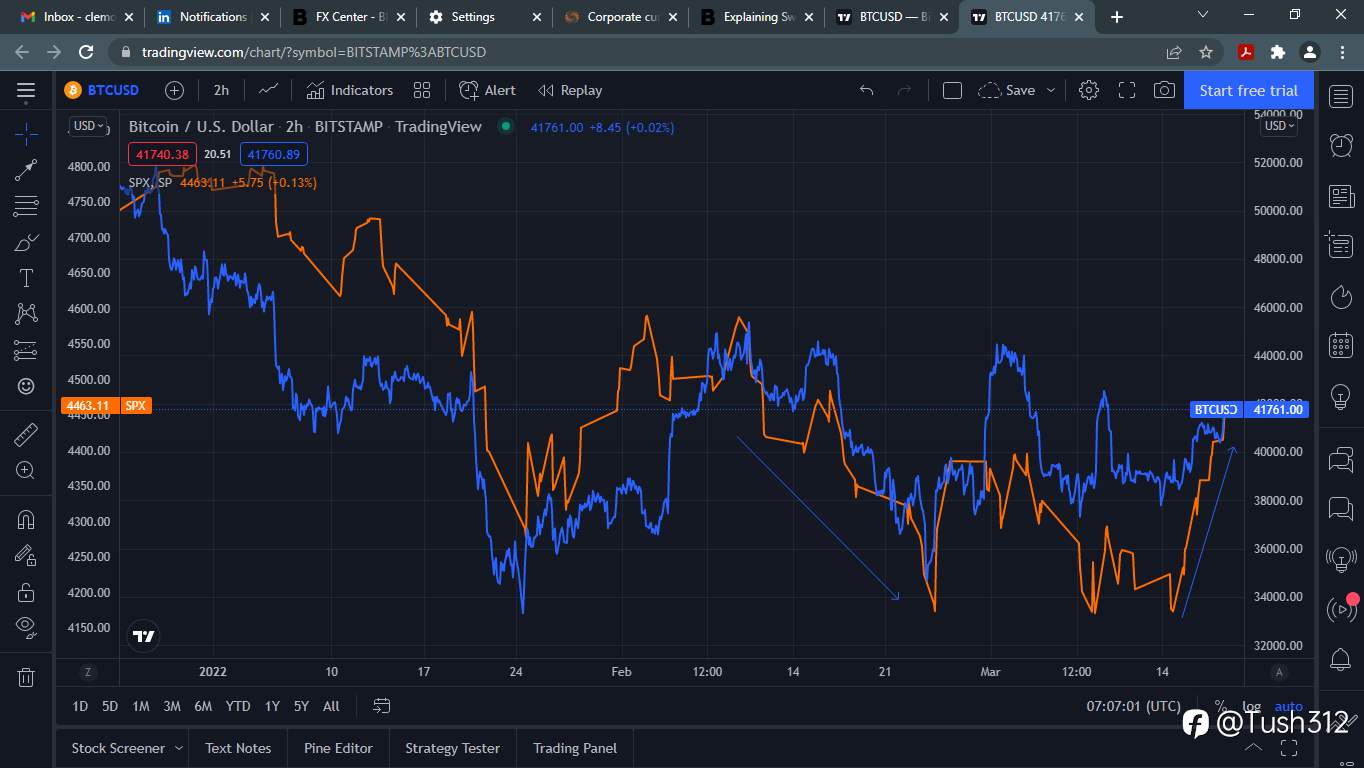The width and height of the screenshot is (1364, 768).
Task: Toggle the percent scale
Action: (x=1220, y=706)
